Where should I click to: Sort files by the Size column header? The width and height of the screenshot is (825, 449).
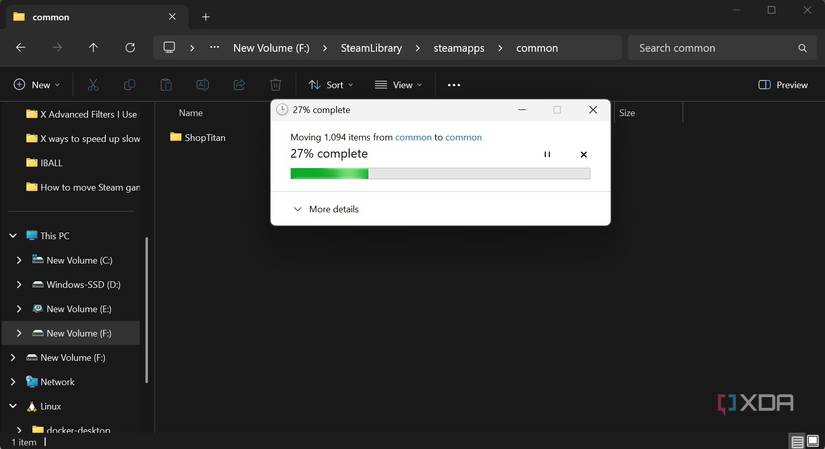627,113
